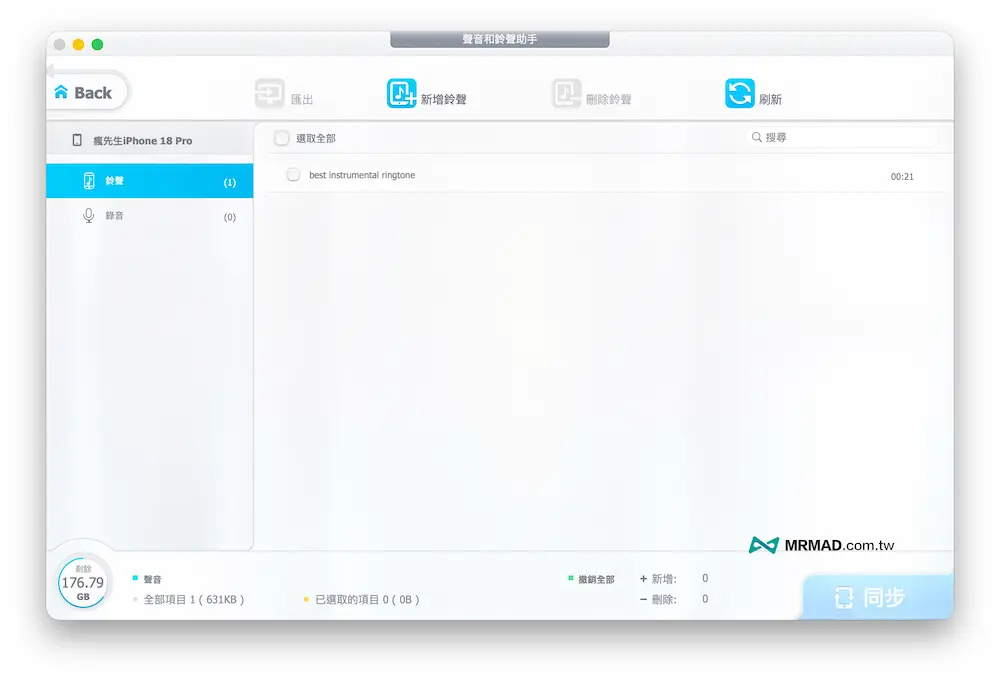Click the 同步 sync button
Viewport: 1000px width, 681px height.
(x=877, y=597)
